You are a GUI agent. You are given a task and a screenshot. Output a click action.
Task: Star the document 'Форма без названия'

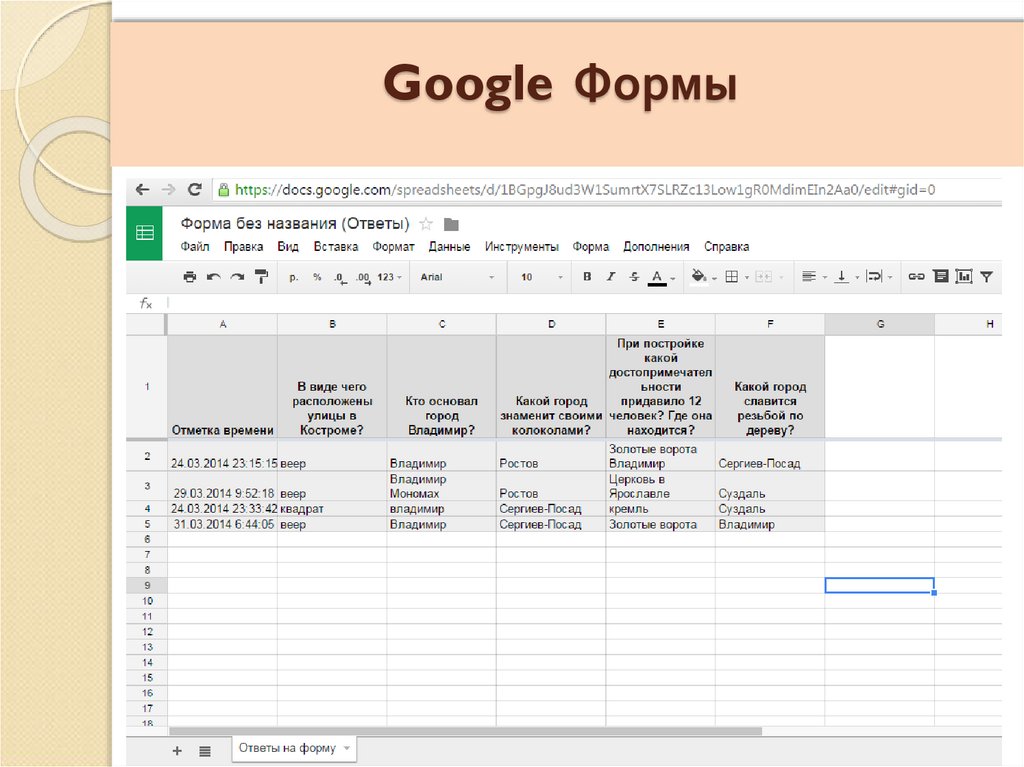(426, 224)
